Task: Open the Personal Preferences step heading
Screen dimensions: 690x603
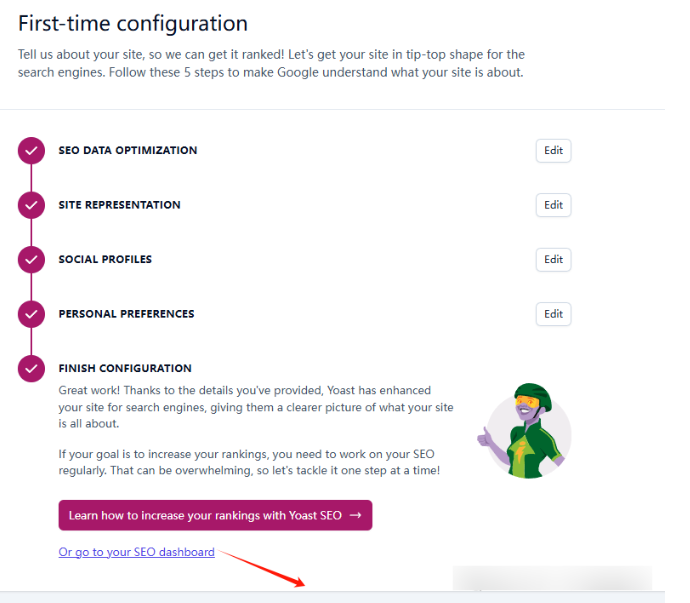Action: [127, 314]
